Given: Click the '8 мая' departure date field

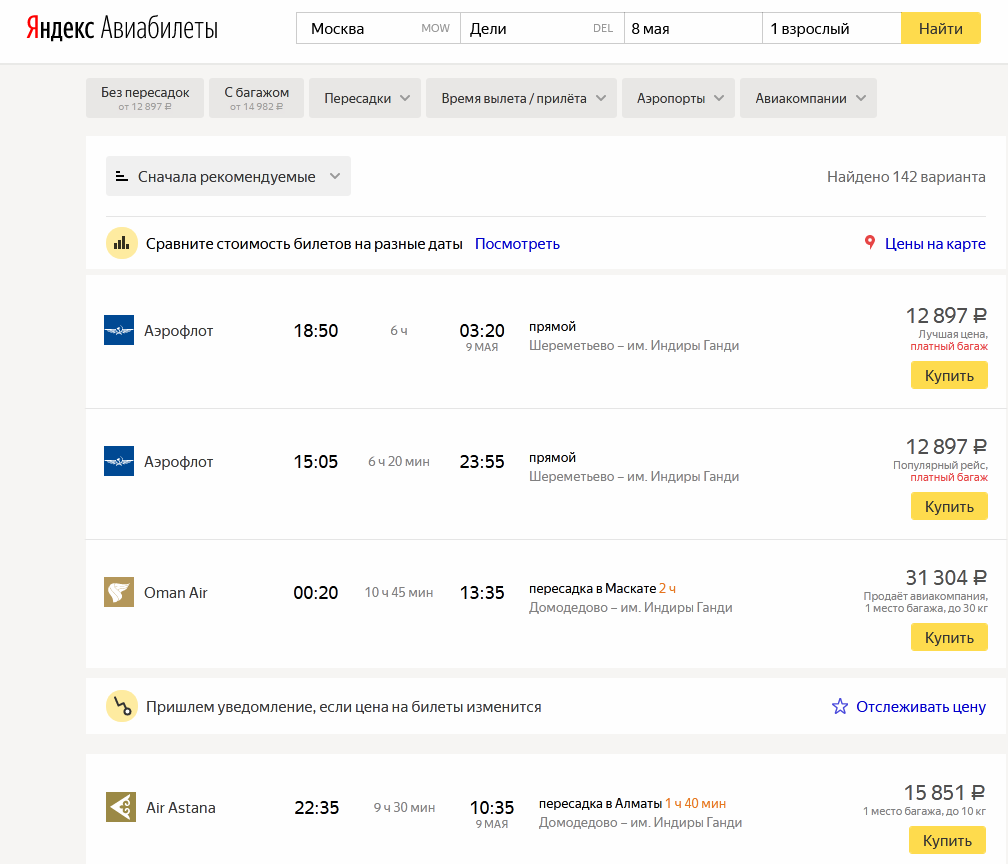Looking at the screenshot, I should (692, 28).
